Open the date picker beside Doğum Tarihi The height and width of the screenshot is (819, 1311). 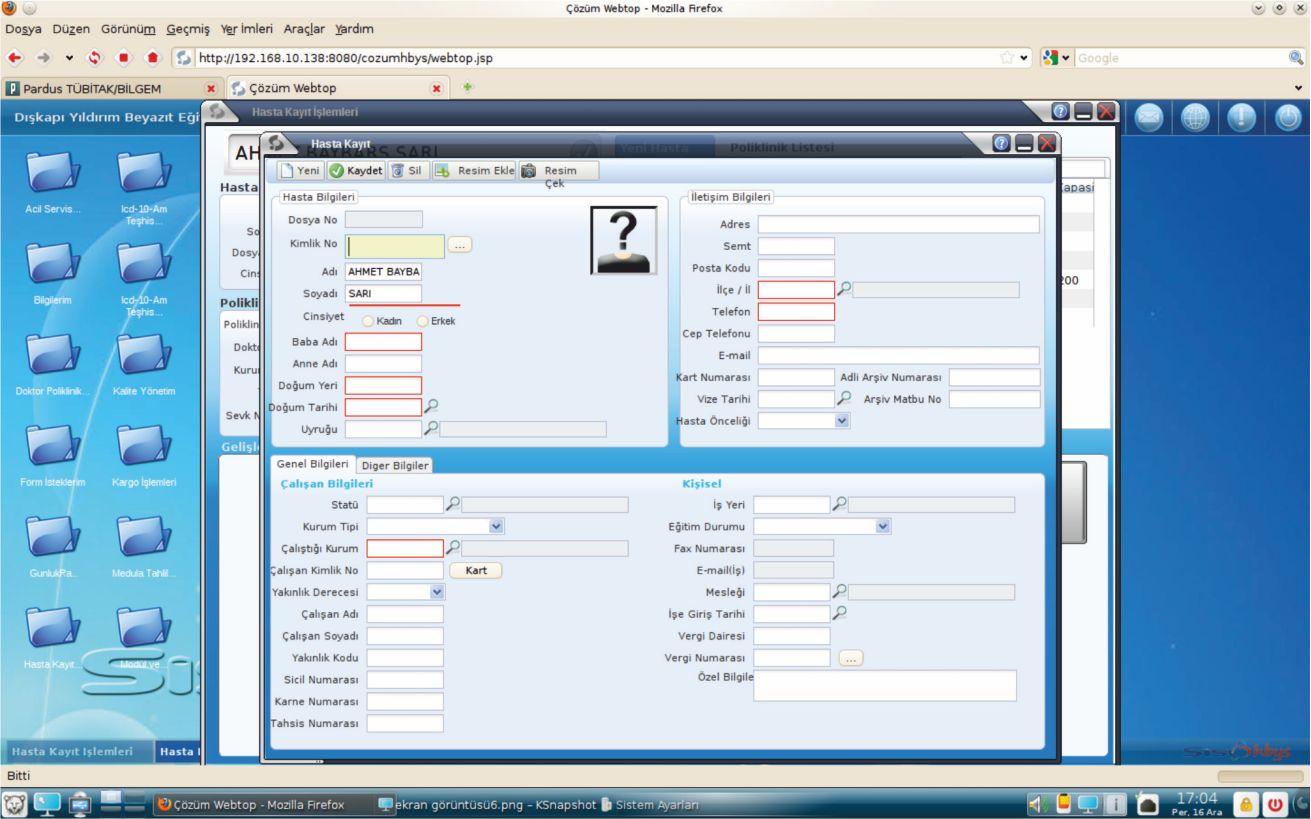[431, 406]
